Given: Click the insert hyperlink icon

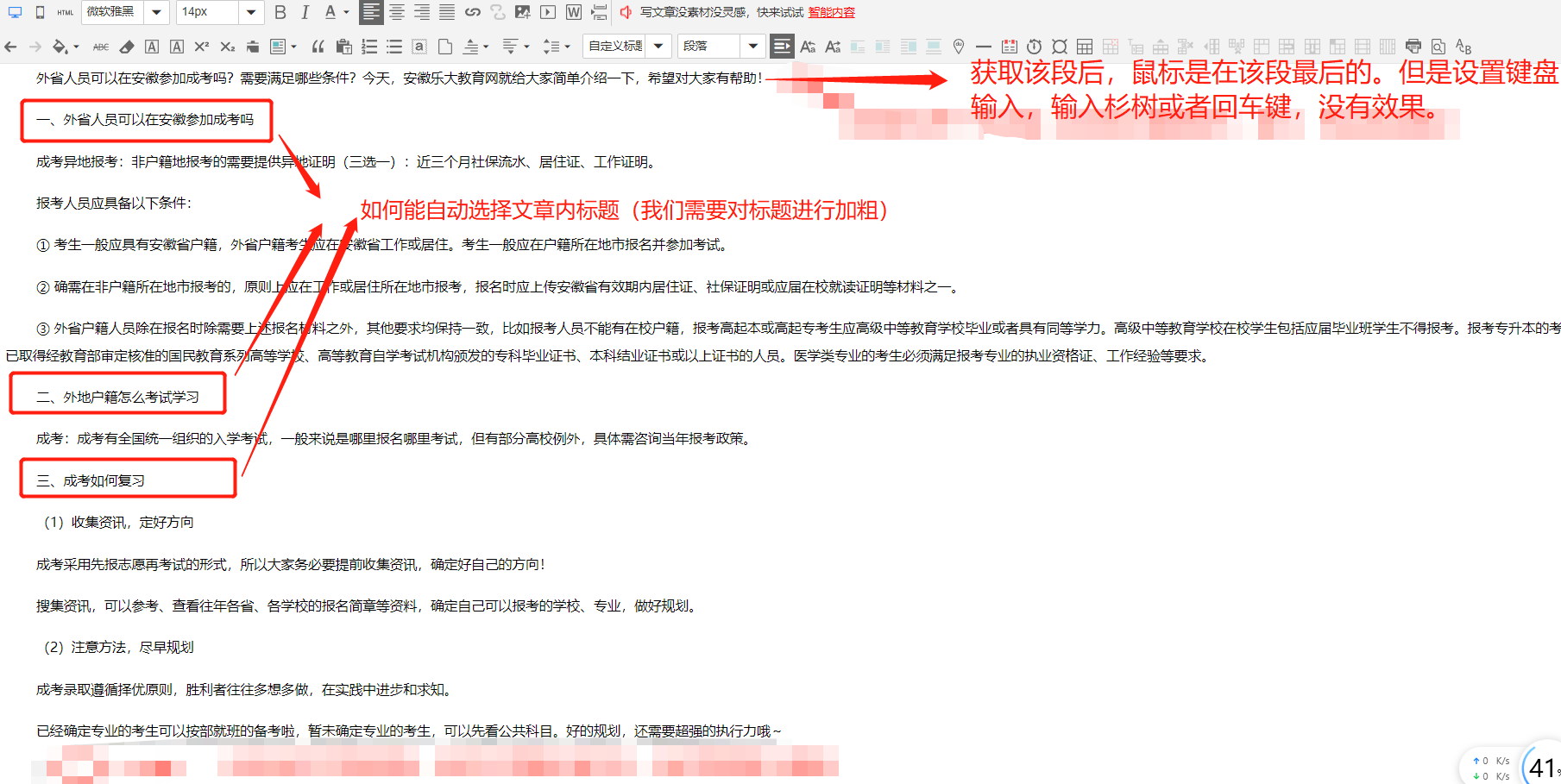Looking at the screenshot, I should pos(472,12).
